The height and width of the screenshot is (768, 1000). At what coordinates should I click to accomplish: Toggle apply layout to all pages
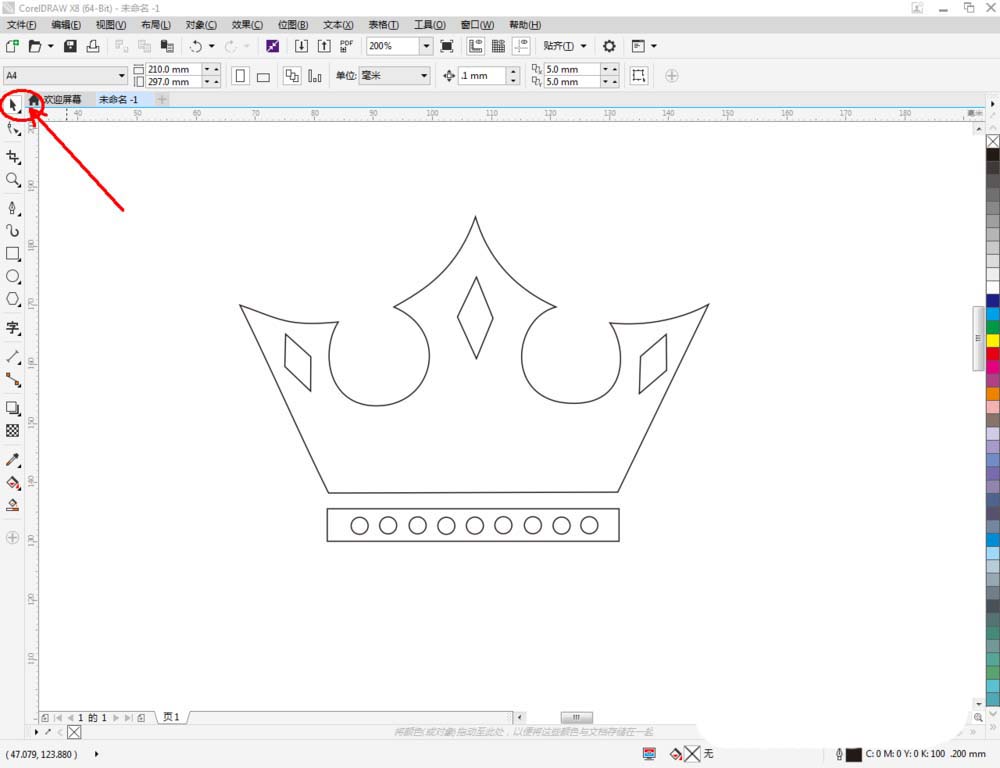tap(292, 76)
